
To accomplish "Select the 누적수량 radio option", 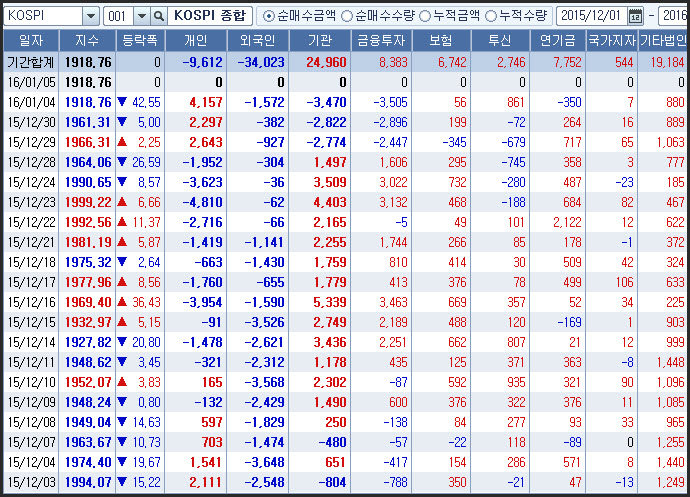I will 516,16.
